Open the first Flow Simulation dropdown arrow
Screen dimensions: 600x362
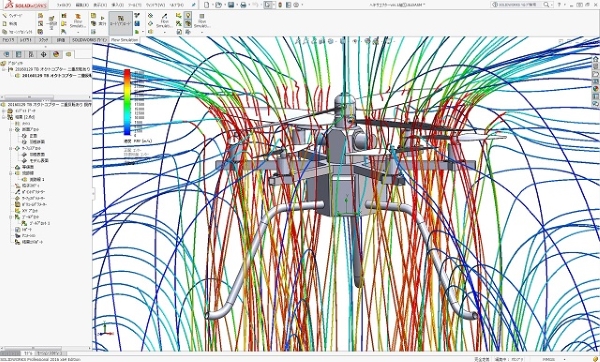pyautogui.click(x=78, y=32)
